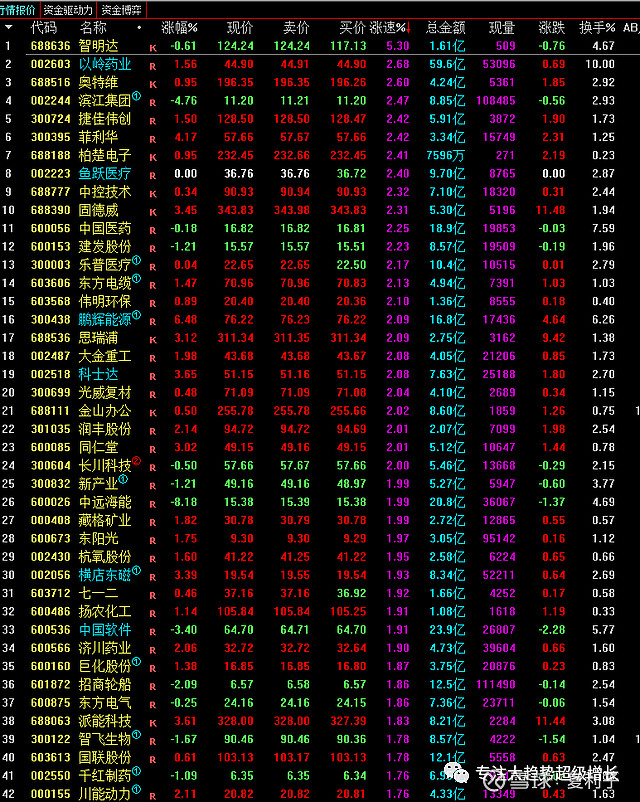
Task: Click the R marker in the 捷佳伟创 row
Action: pyautogui.click(x=153, y=121)
